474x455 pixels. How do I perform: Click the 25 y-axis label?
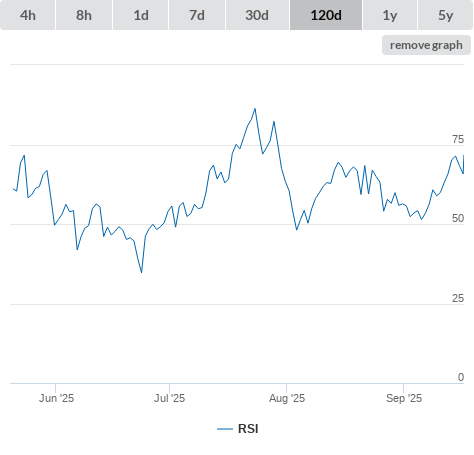pyautogui.click(x=458, y=298)
